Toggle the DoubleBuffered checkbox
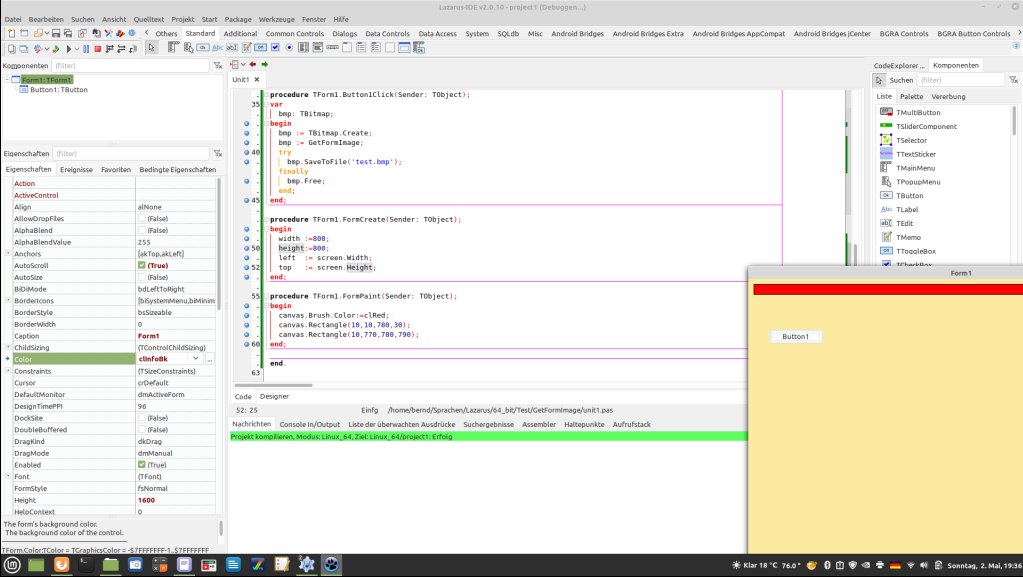This screenshot has height=577, width=1023. click(142, 429)
